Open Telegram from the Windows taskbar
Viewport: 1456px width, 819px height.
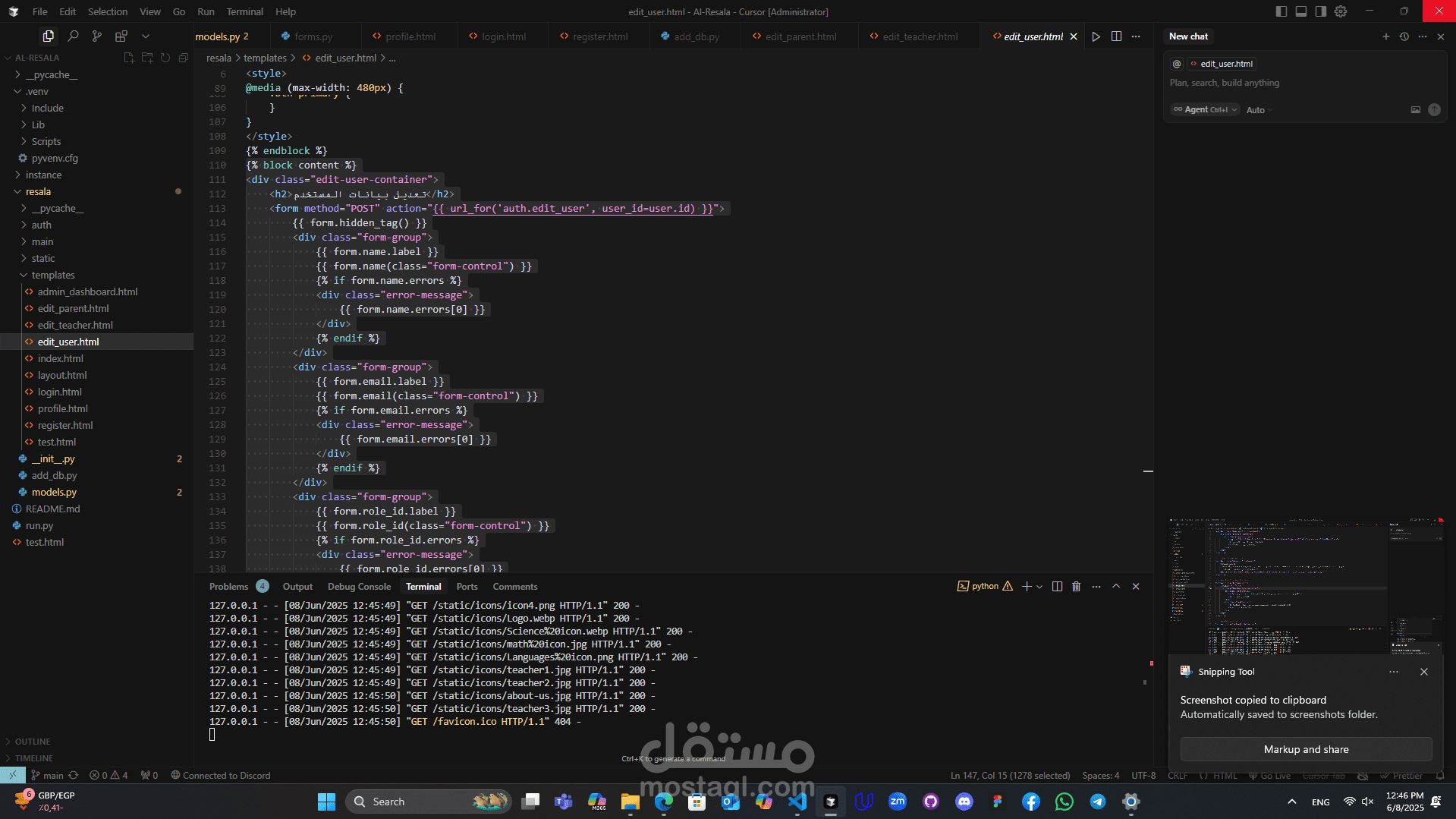[x=1098, y=802]
